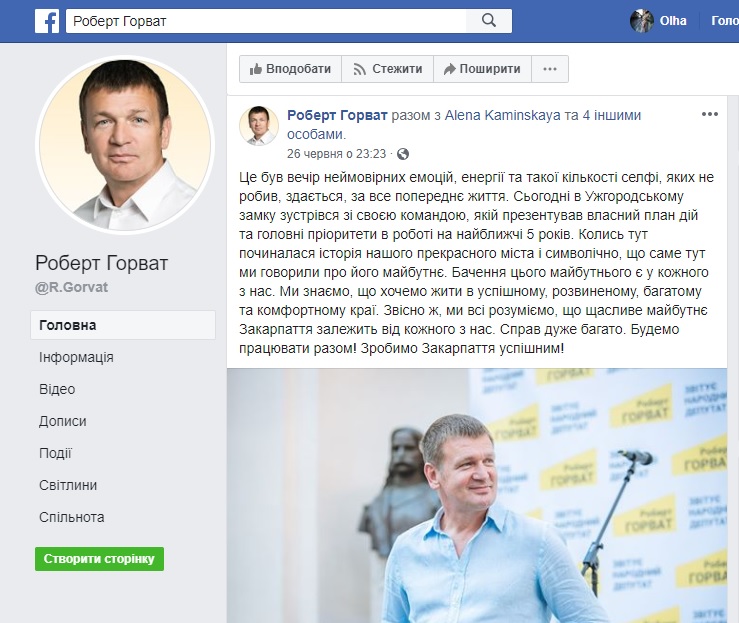Click the Стежити follow button
739x623 pixels.
click(387, 69)
